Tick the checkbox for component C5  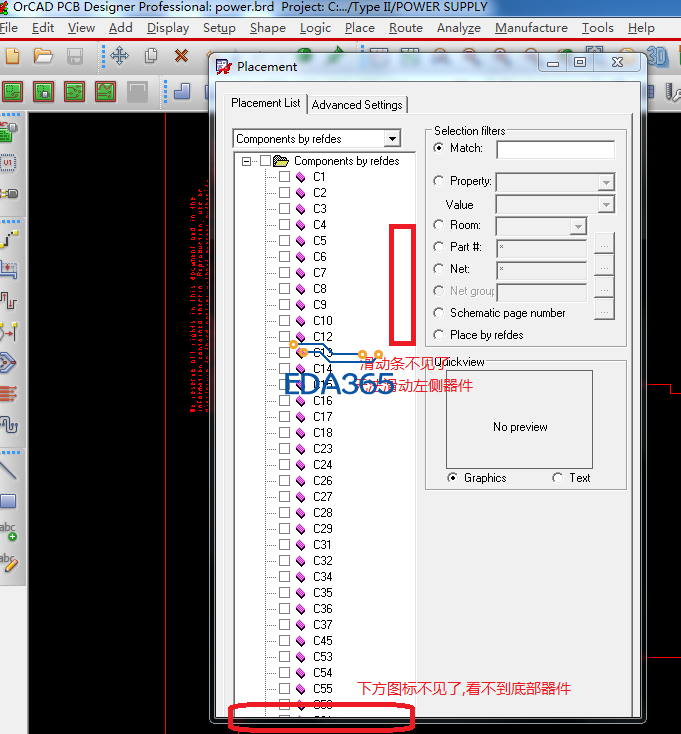pos(285,241)
